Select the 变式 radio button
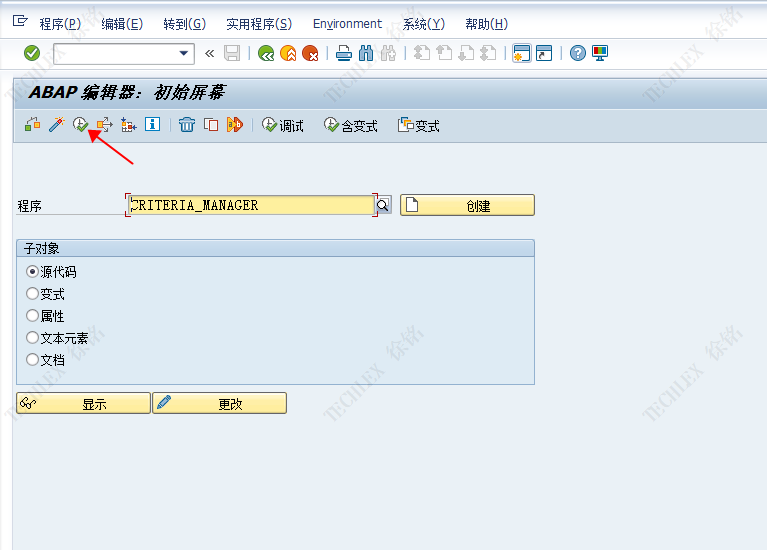The height and width of the screenshot is (550, 767). [33, 294]
